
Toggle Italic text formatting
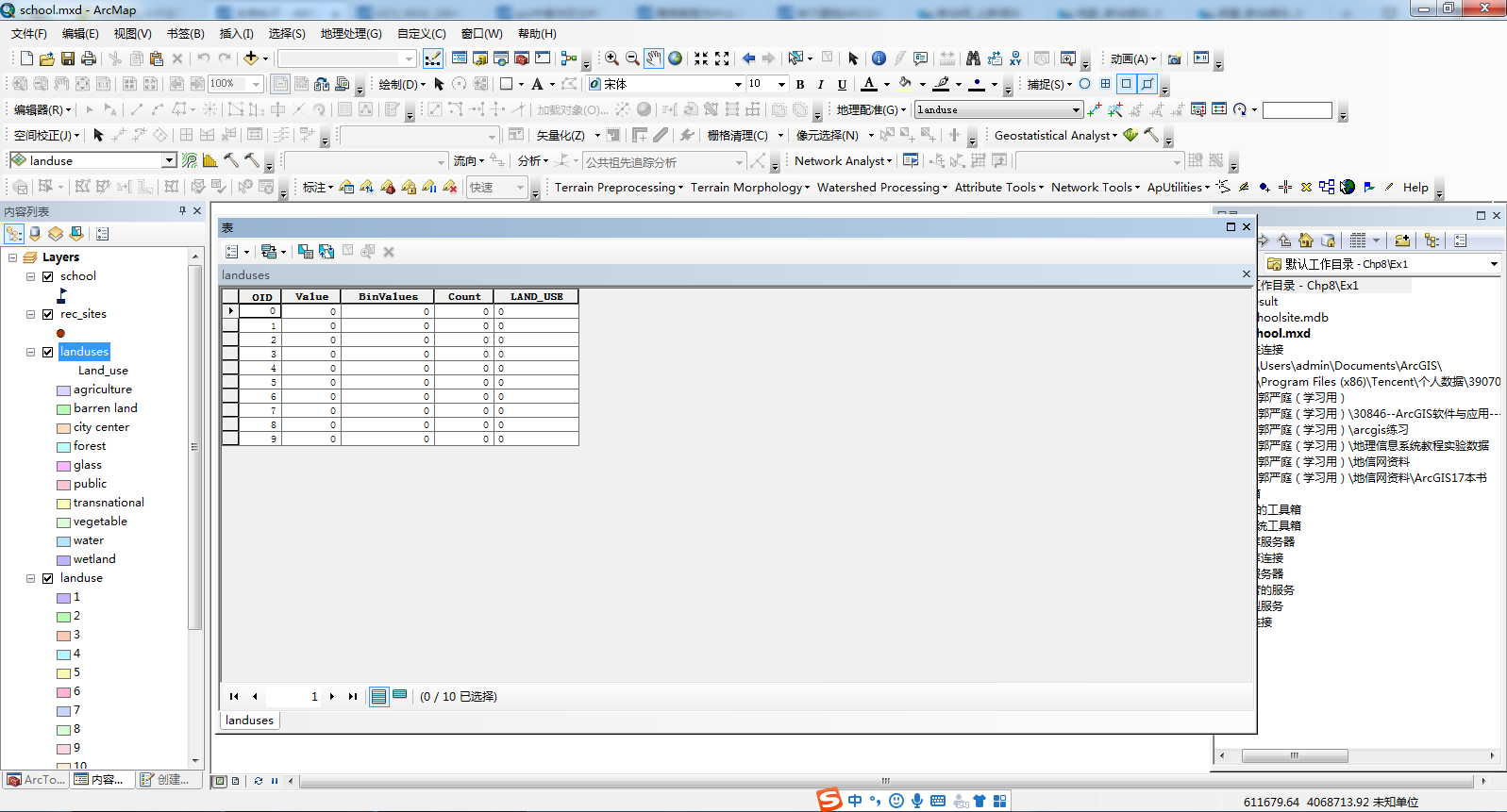coord(821,85)
